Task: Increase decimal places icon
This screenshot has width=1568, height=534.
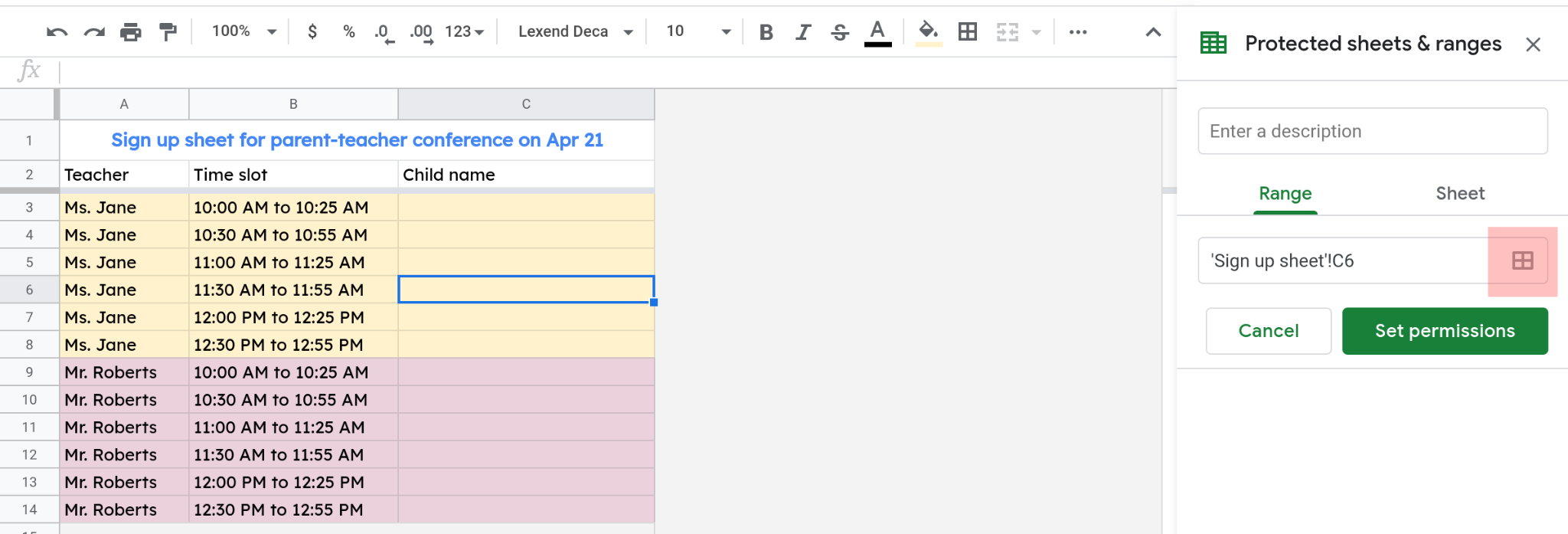Action: tap(422, 33)
